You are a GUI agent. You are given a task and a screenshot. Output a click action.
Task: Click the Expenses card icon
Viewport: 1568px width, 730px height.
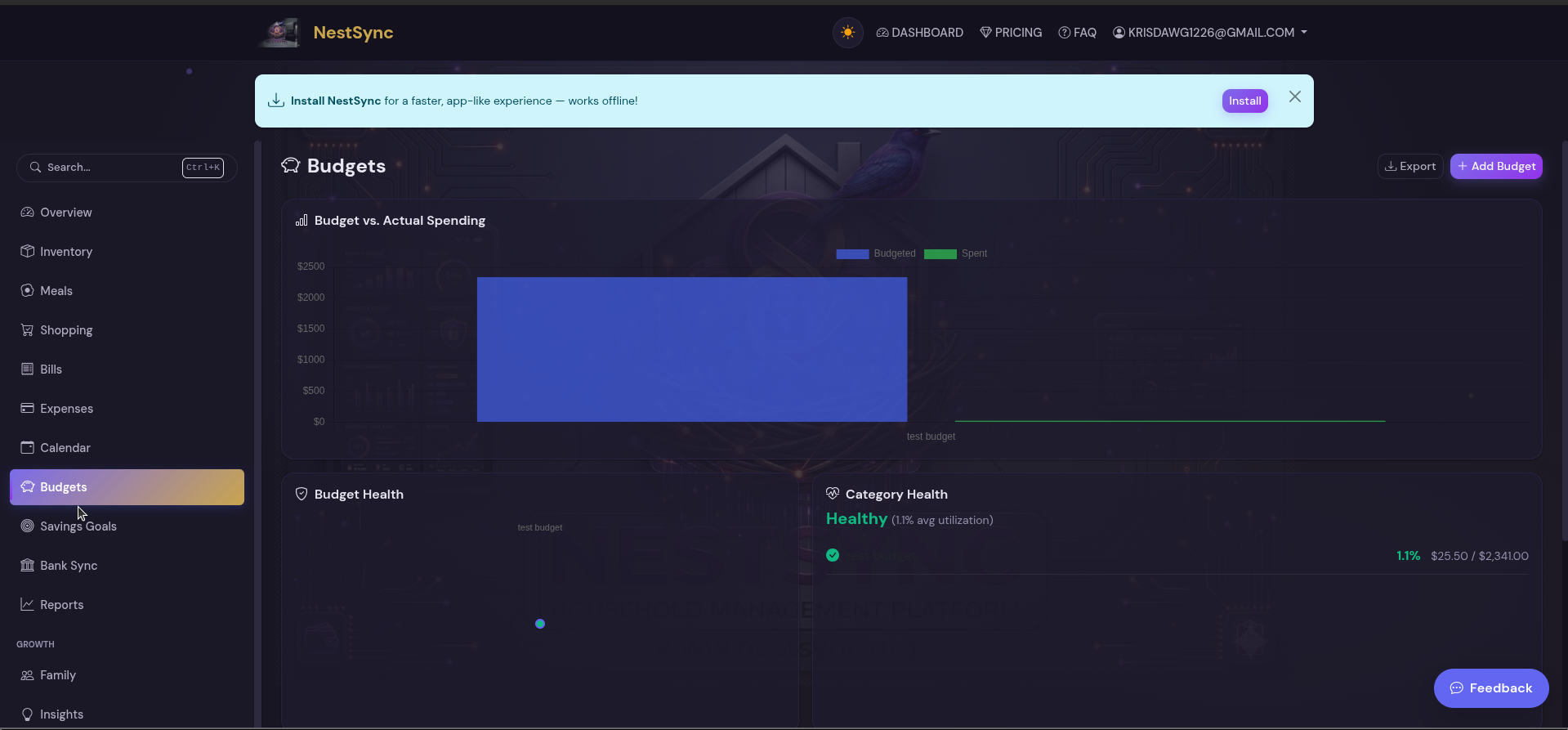[x=27, y=408]
